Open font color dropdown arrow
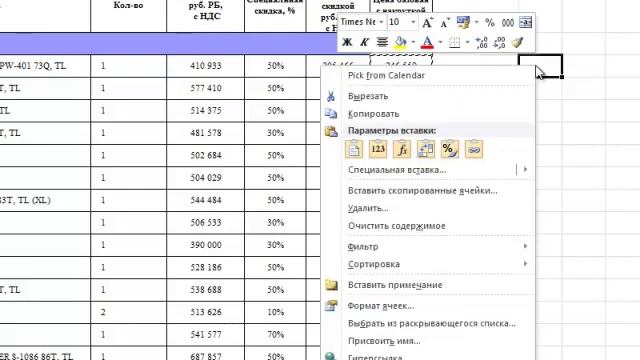 (x=440, y=42)
